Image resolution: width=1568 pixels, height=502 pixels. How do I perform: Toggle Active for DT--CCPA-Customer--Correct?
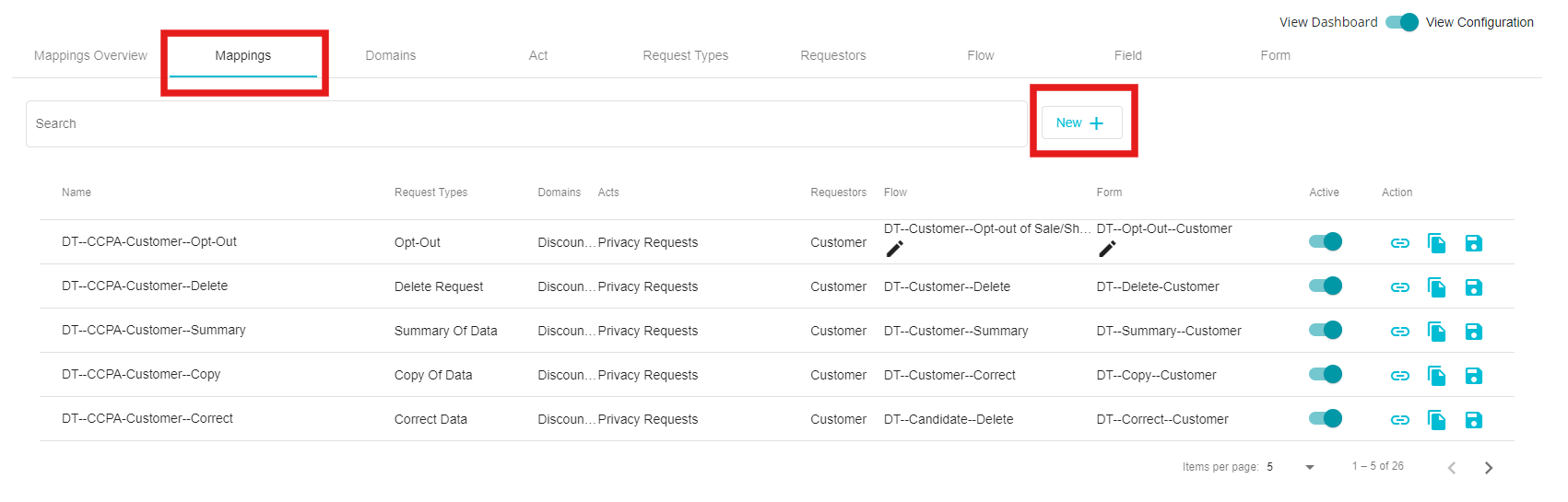pos(1326,418)
